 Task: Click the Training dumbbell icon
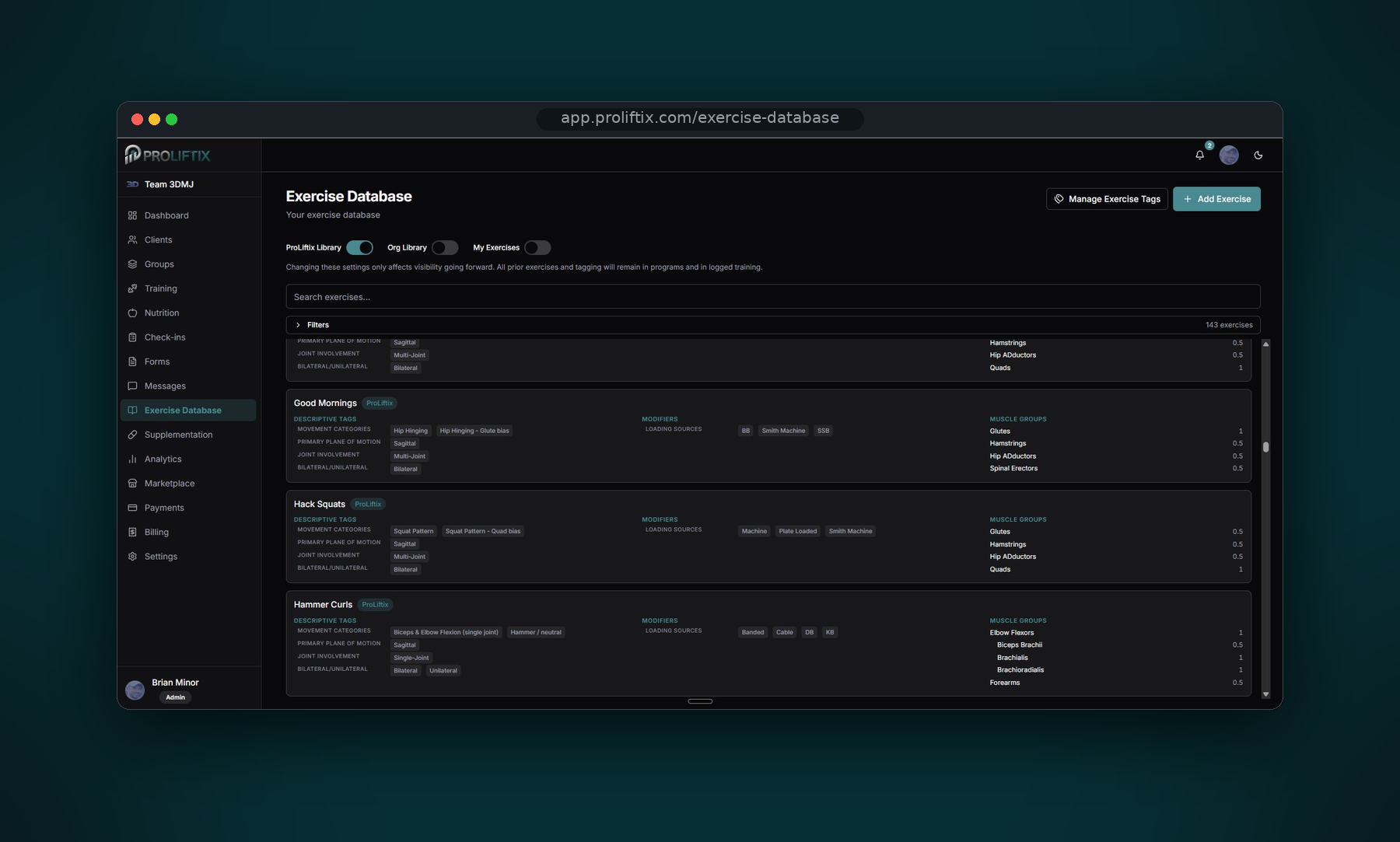pyautogui.click(x=132, y=288)
